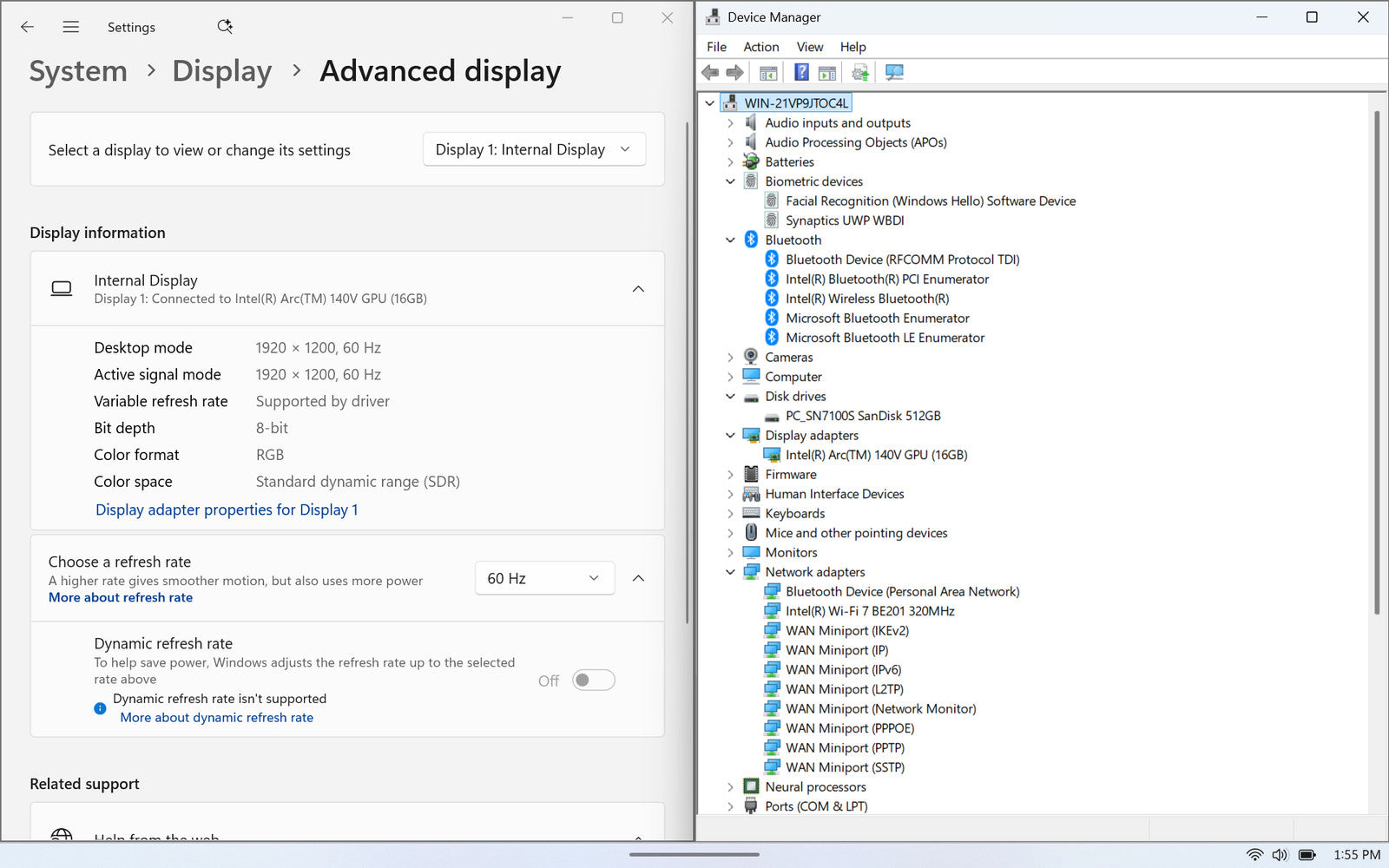Select Intel(R) Wi-Fi 7 BE201 320MHz adapter
The height and width of the screenshot is (868, 1389).
click(870, 611)
